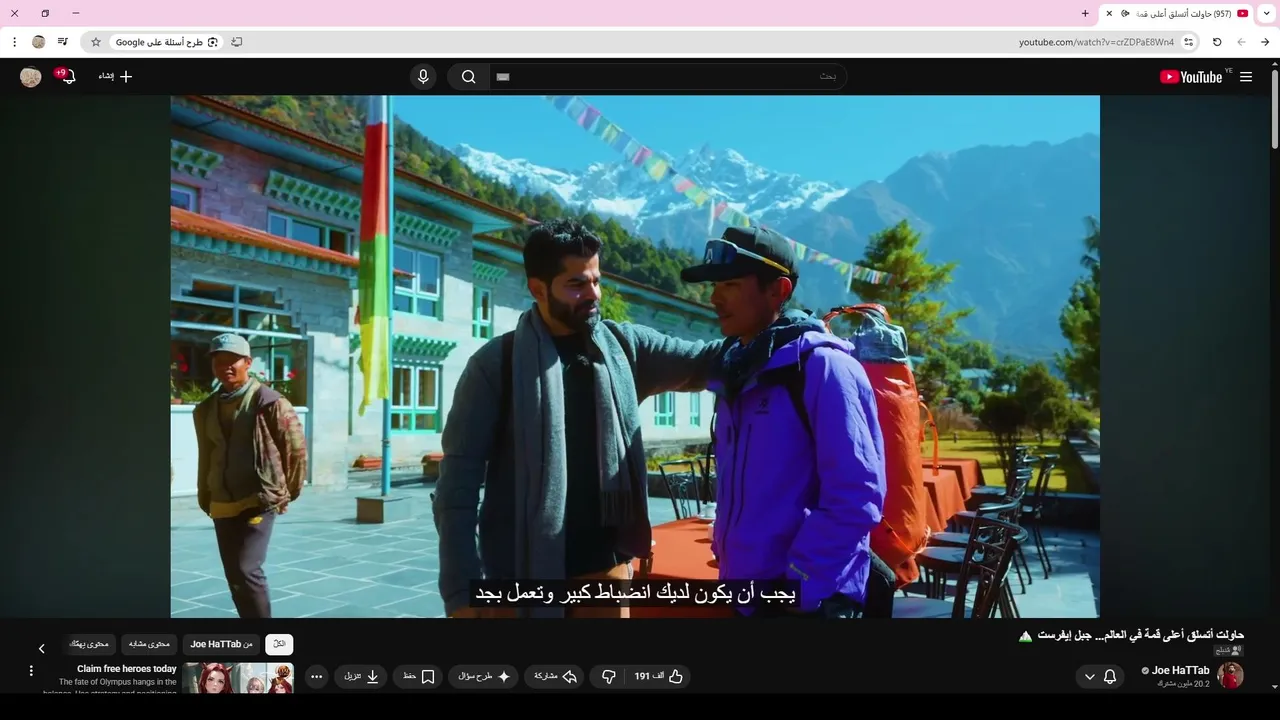This screenshot has height=720, width=1280.
Task: Open site information icon in address bar
Action: click(1188, 42)
